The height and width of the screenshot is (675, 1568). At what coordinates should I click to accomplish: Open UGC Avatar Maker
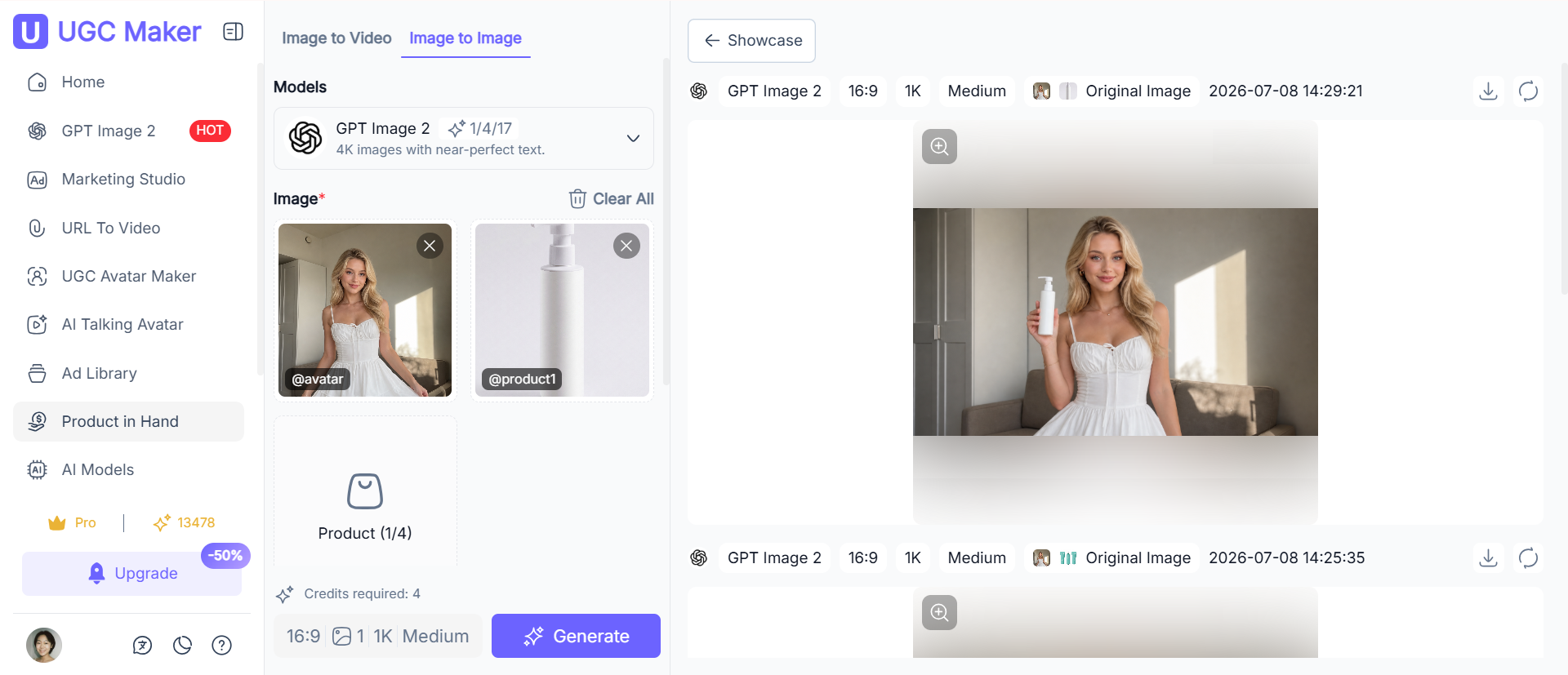[128, 276]
